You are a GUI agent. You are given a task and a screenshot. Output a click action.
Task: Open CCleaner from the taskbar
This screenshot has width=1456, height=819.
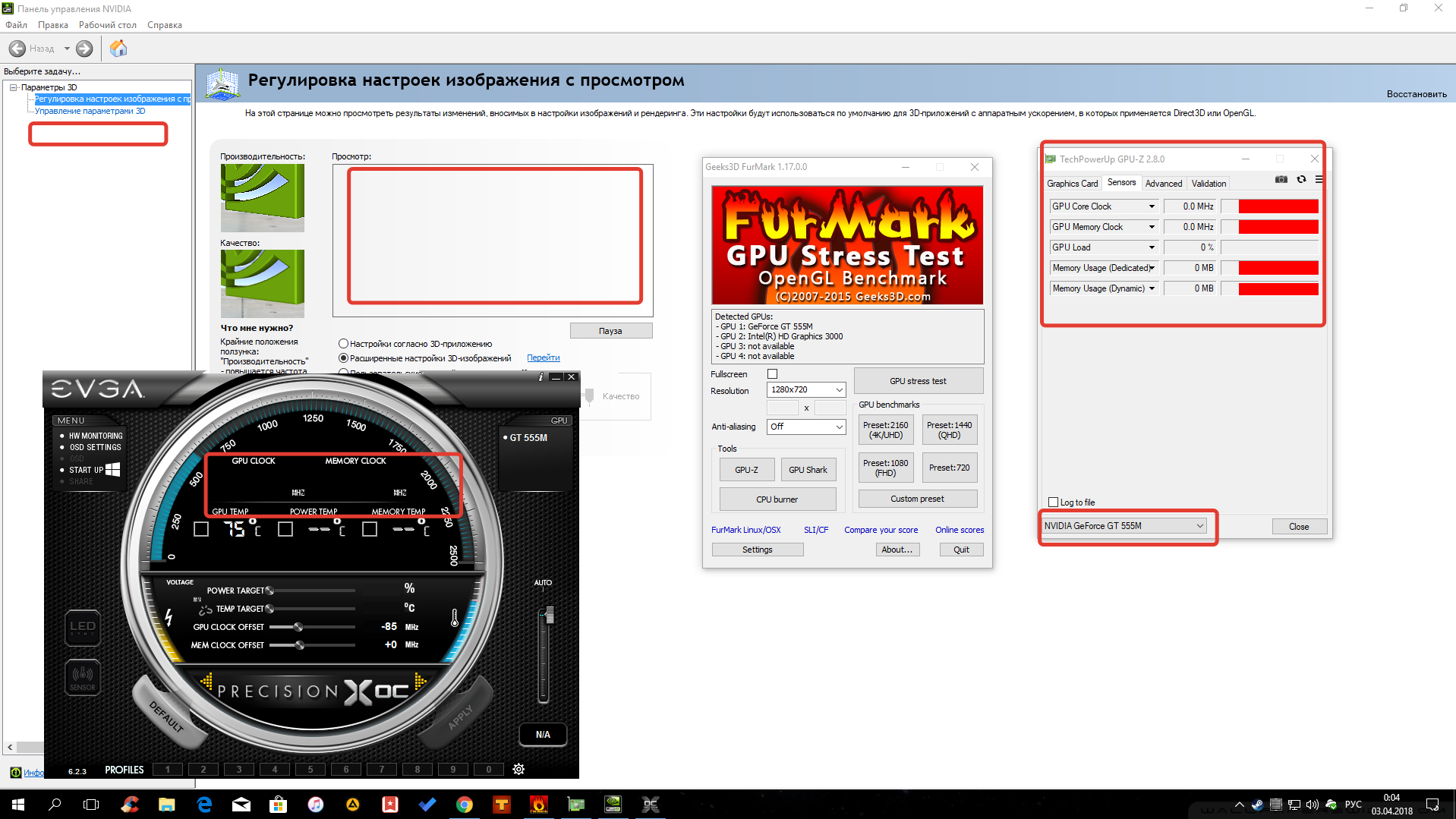pyautogui.click(x=130, y=805)
